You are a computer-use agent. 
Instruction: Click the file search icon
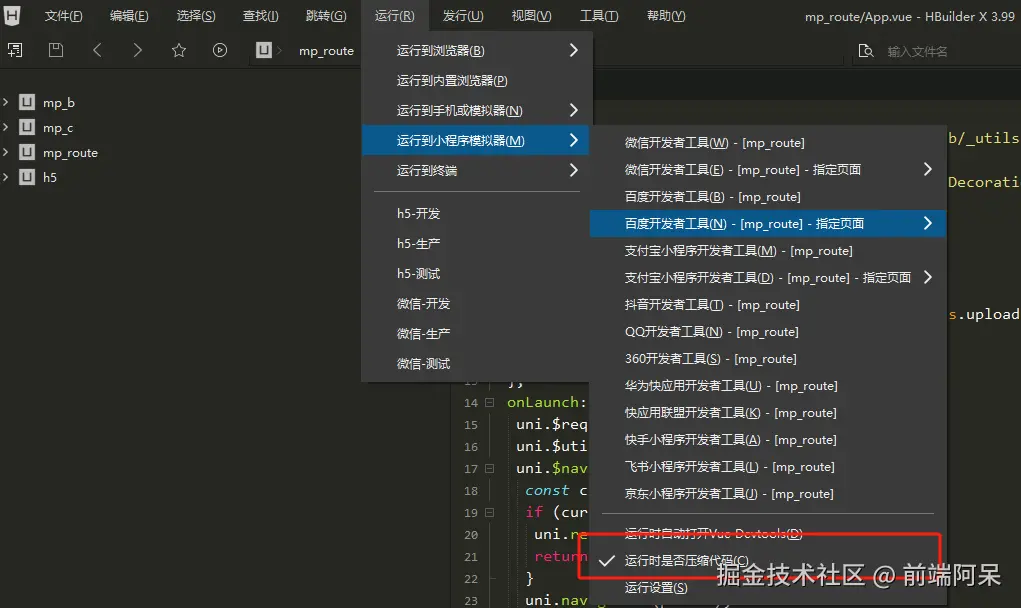click(x=866, y=51)
